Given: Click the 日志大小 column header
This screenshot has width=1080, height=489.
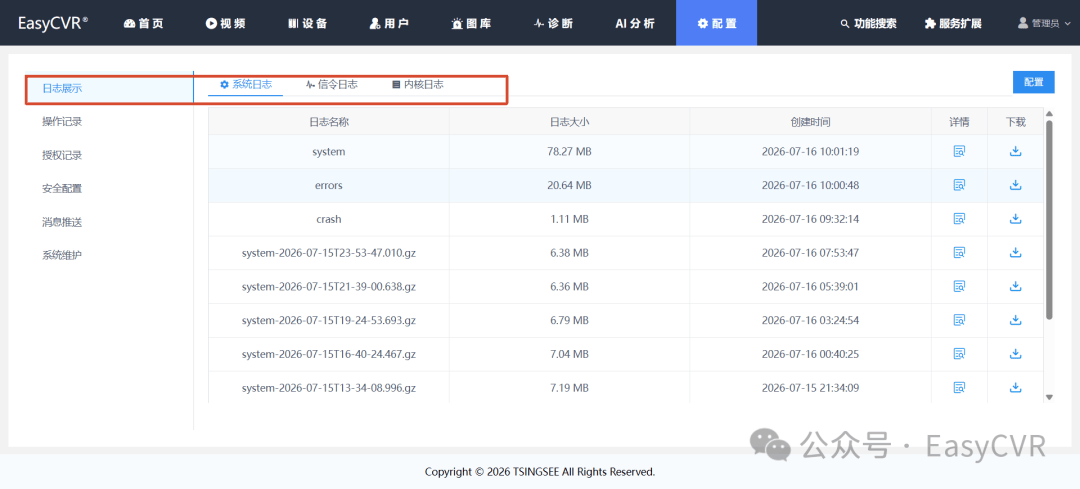Looking at the screenshot, I should 569,122.
